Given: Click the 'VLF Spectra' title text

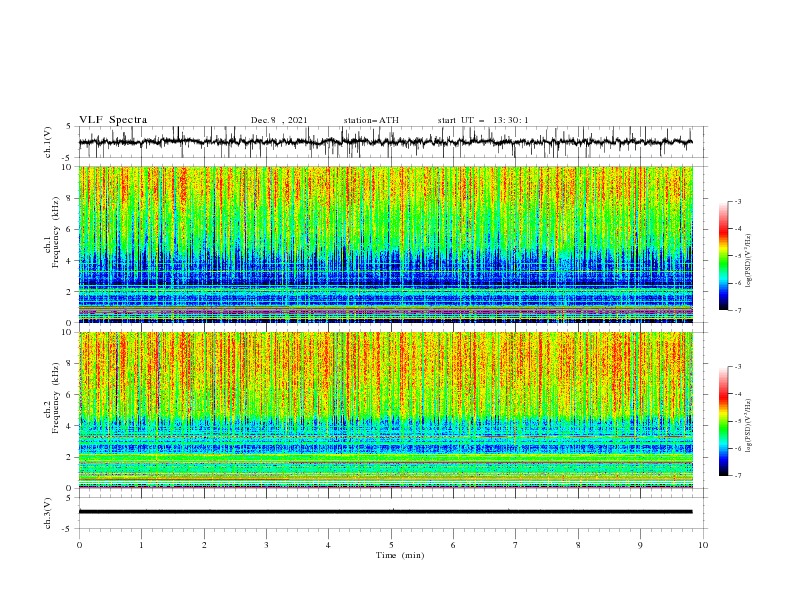Looking at the screenshot, I should 113,120.
